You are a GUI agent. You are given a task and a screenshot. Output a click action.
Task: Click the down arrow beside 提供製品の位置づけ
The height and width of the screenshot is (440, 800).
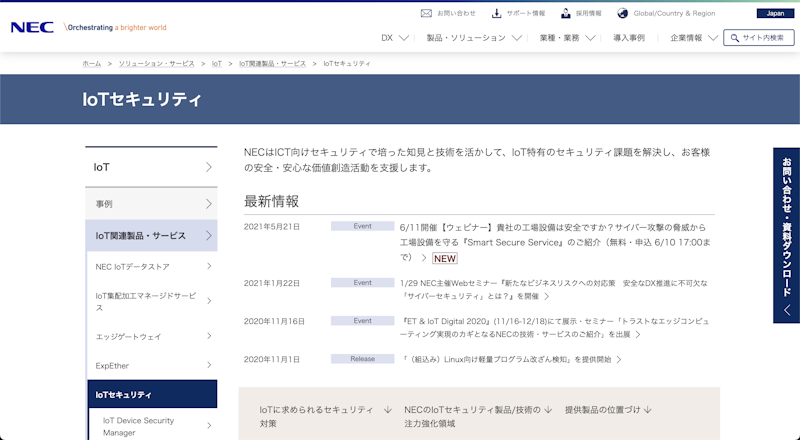point(648,410)
